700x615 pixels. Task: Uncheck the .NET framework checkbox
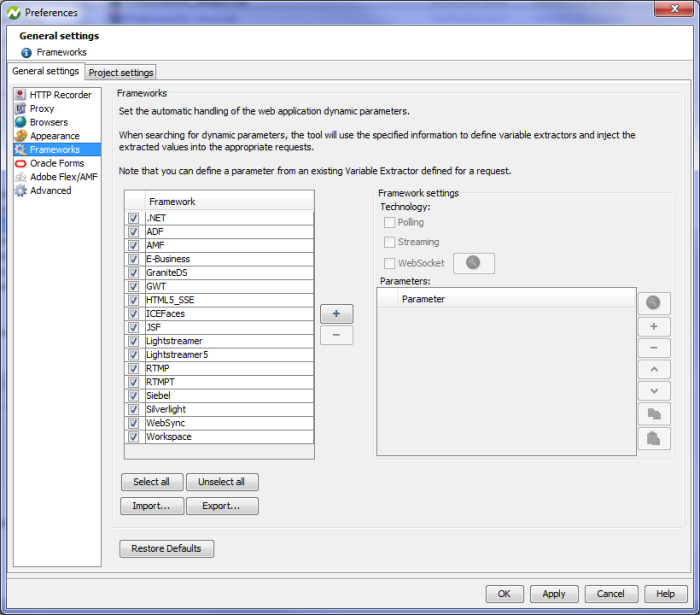[x=134, y=218]
